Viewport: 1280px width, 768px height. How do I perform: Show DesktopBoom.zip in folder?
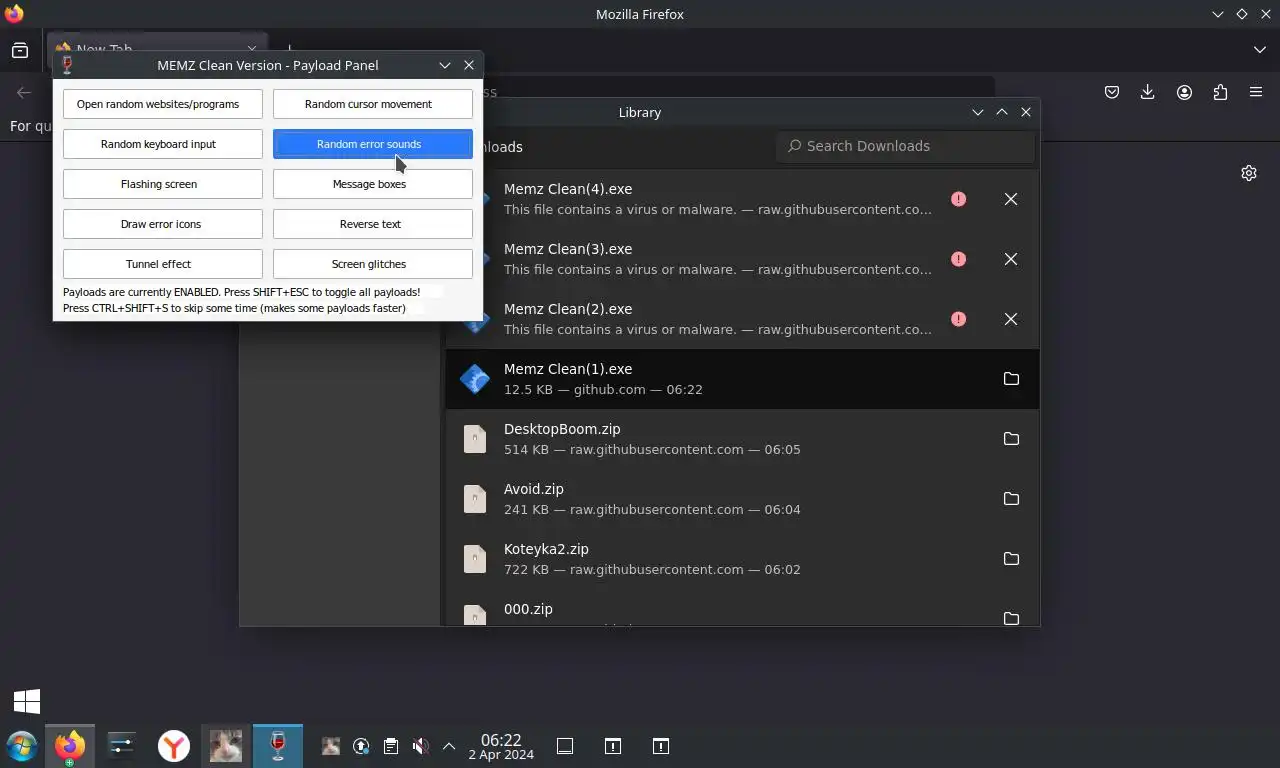point(1011,439)
